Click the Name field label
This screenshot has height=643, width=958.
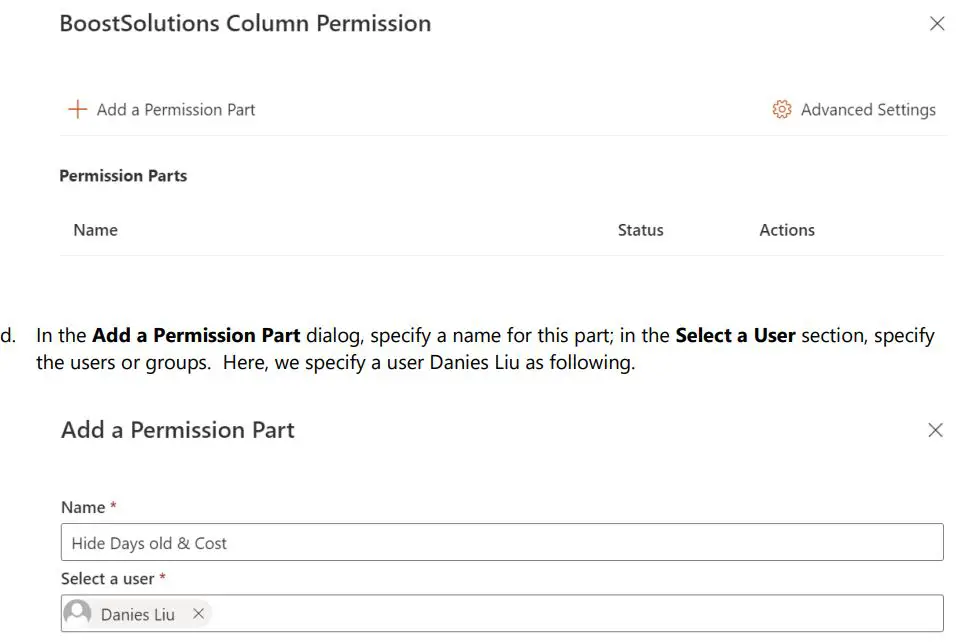(88, 507)
